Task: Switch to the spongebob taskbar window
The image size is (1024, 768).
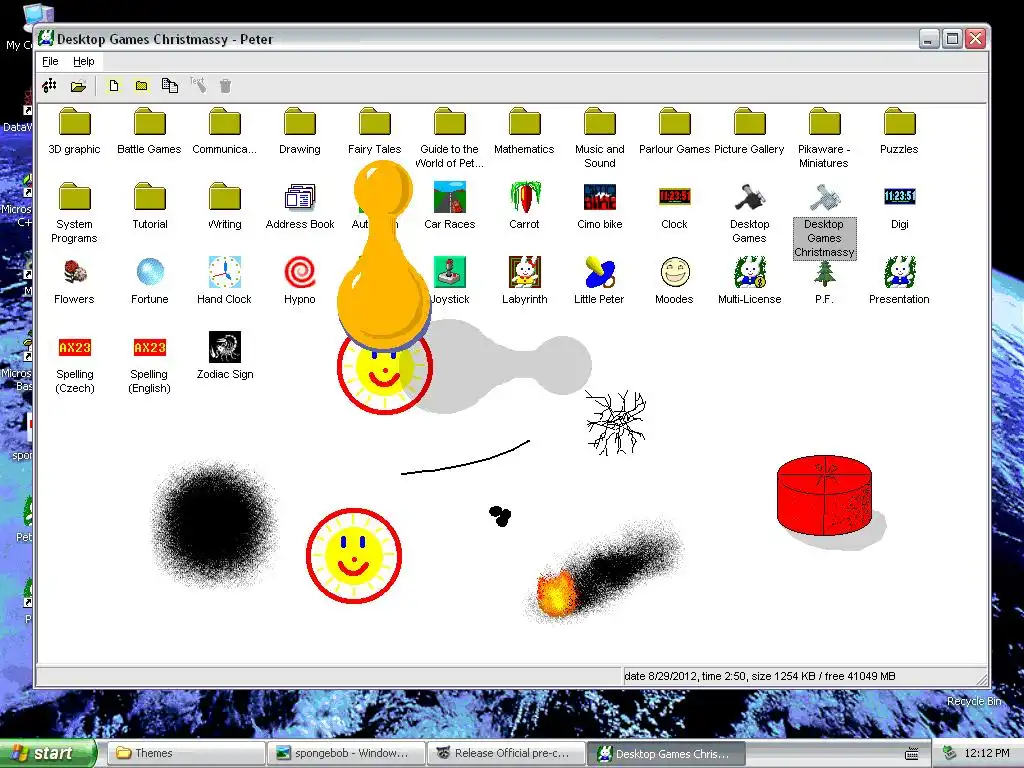Action: click(347, 753)
